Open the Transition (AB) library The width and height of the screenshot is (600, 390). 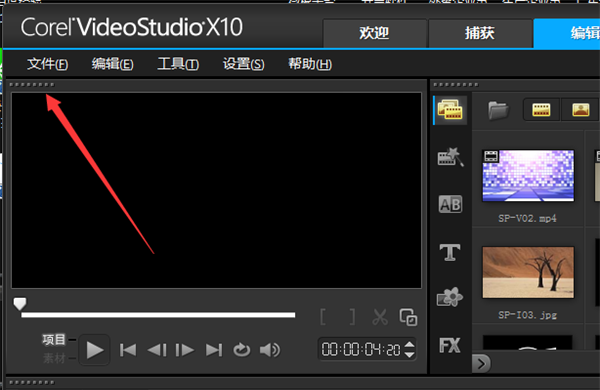pyautogui.click(x=450, y=204)
